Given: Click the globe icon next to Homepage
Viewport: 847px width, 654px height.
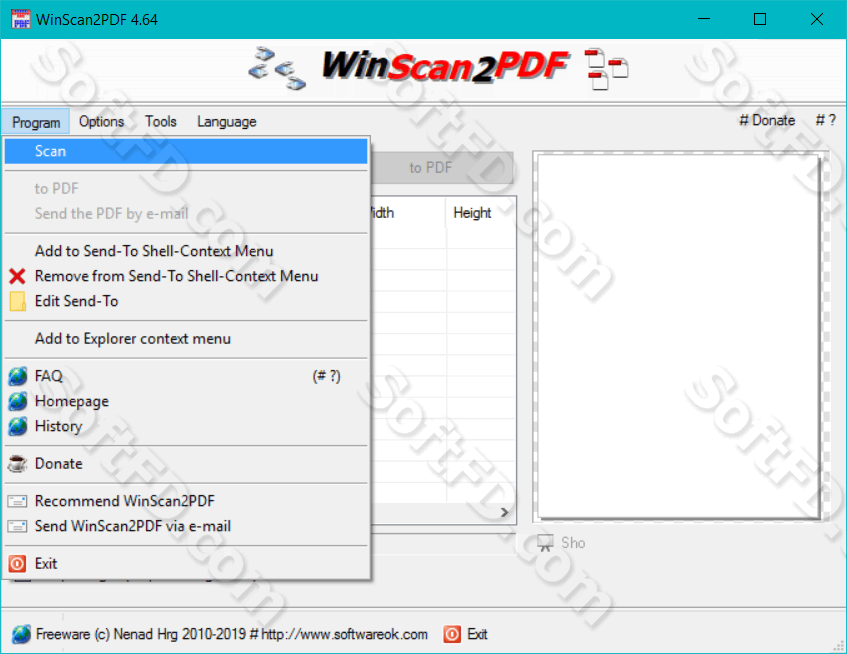Looking at the screenshot, I should (17, 401).
